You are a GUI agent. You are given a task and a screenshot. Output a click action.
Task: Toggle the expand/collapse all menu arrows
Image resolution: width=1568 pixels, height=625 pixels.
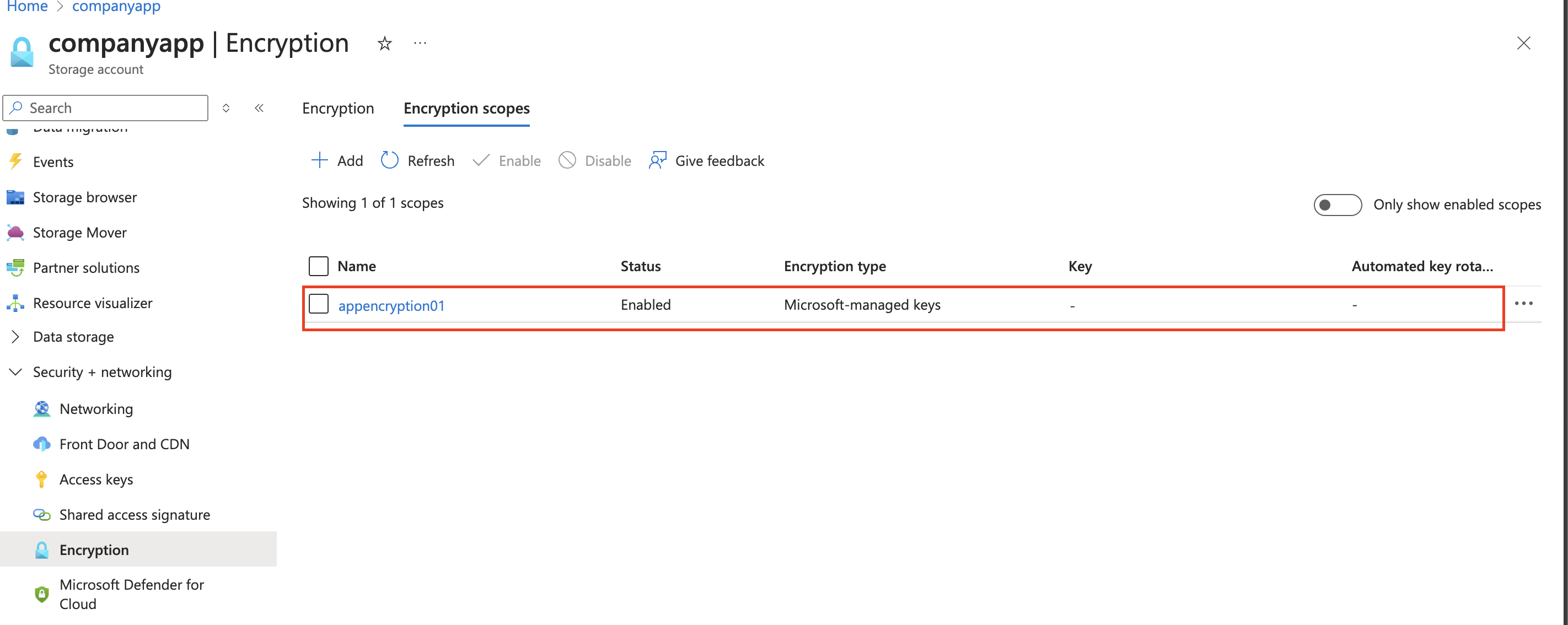click(x=226, y=107)
